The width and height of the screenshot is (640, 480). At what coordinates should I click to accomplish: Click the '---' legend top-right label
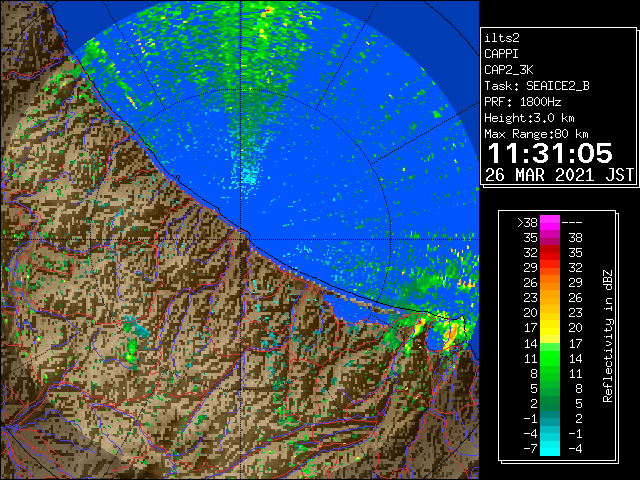click(x=572, y=223)
